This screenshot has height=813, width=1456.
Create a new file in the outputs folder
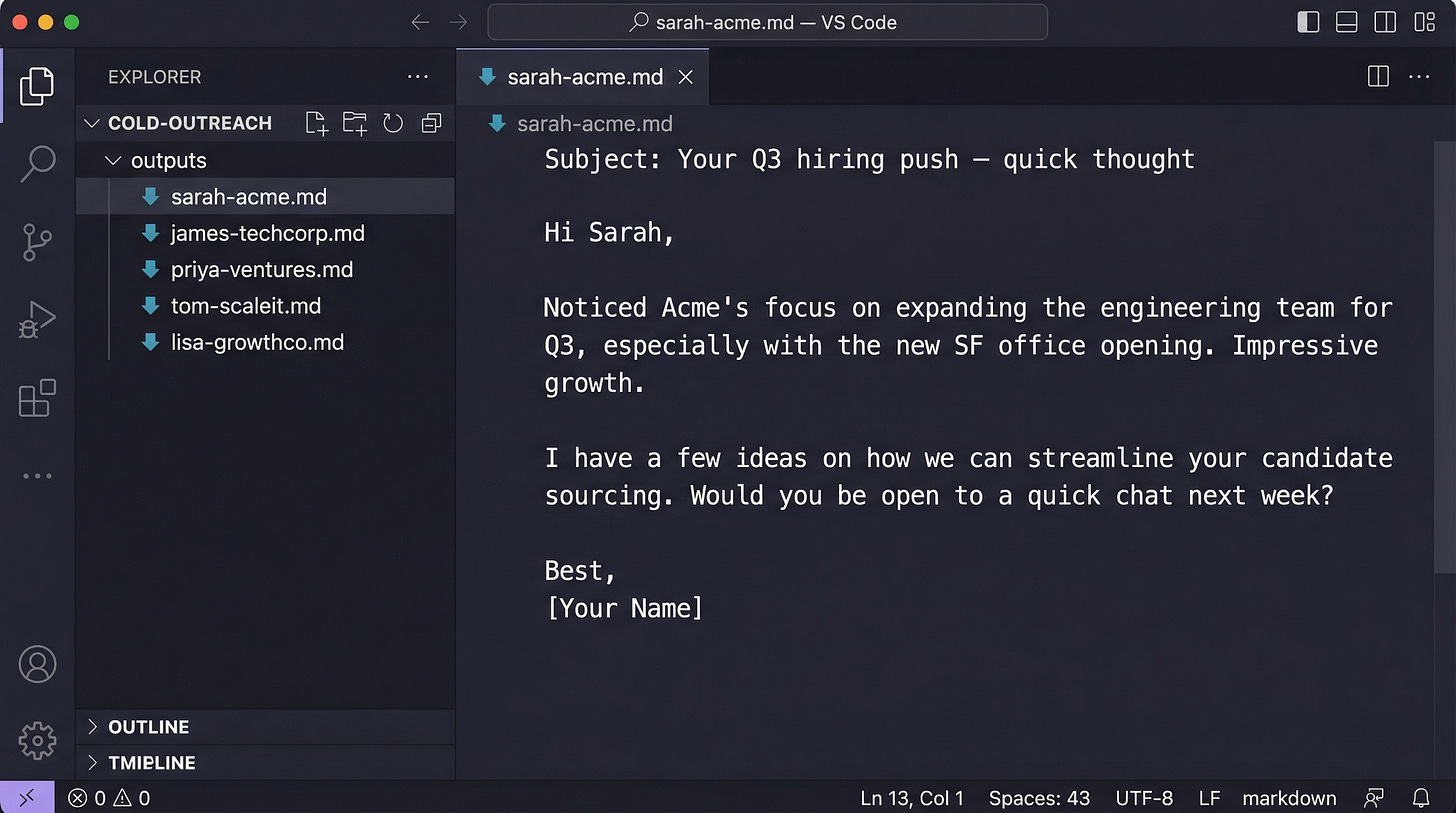(x=316, y=122)
